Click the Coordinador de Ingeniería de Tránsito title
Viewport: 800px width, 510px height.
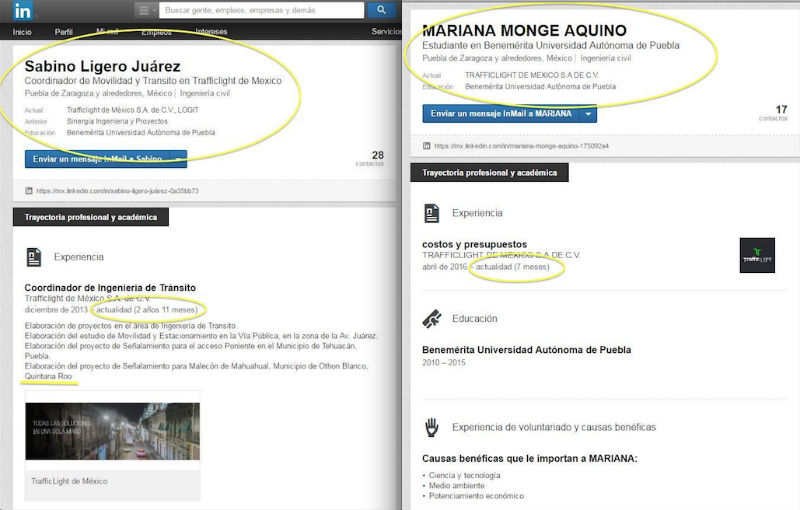click(110, 288)
